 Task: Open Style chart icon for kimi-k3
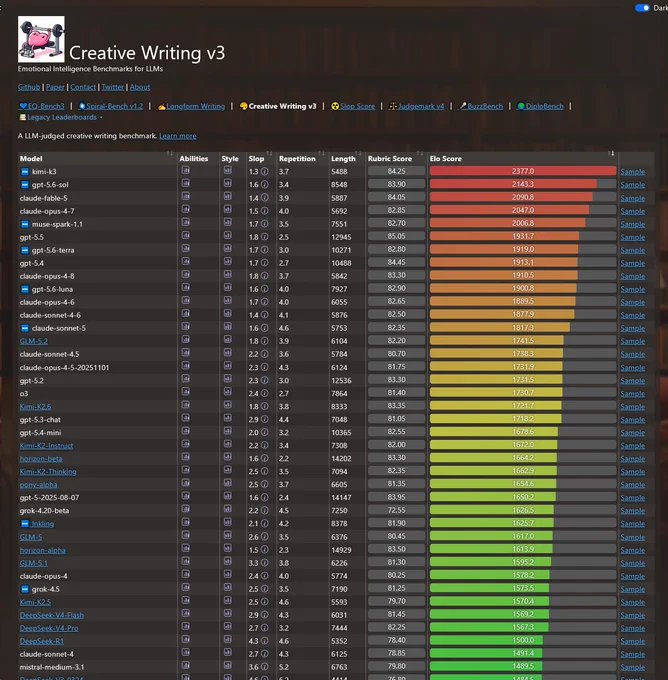point(227,170)
